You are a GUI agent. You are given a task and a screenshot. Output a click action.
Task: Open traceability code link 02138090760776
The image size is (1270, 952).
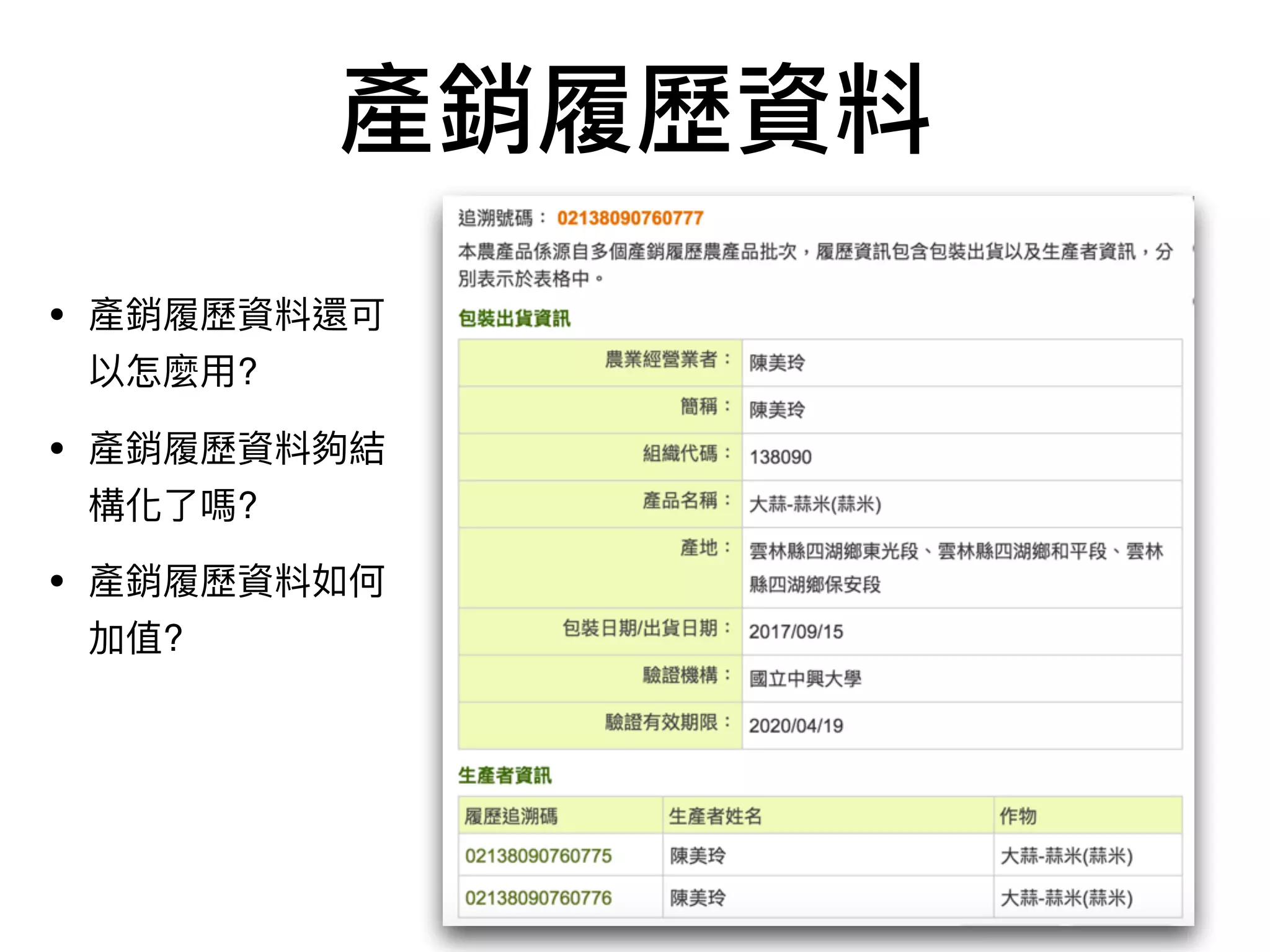pyautogui.click(x=538, y=898)
